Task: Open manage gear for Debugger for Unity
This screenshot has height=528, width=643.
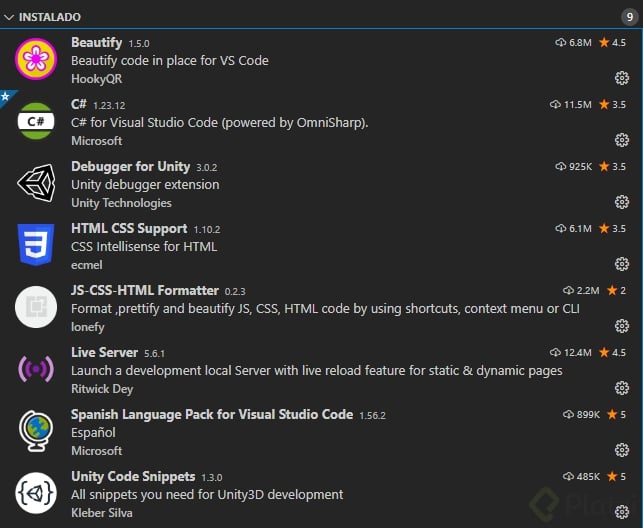Action: coord(622,202)
